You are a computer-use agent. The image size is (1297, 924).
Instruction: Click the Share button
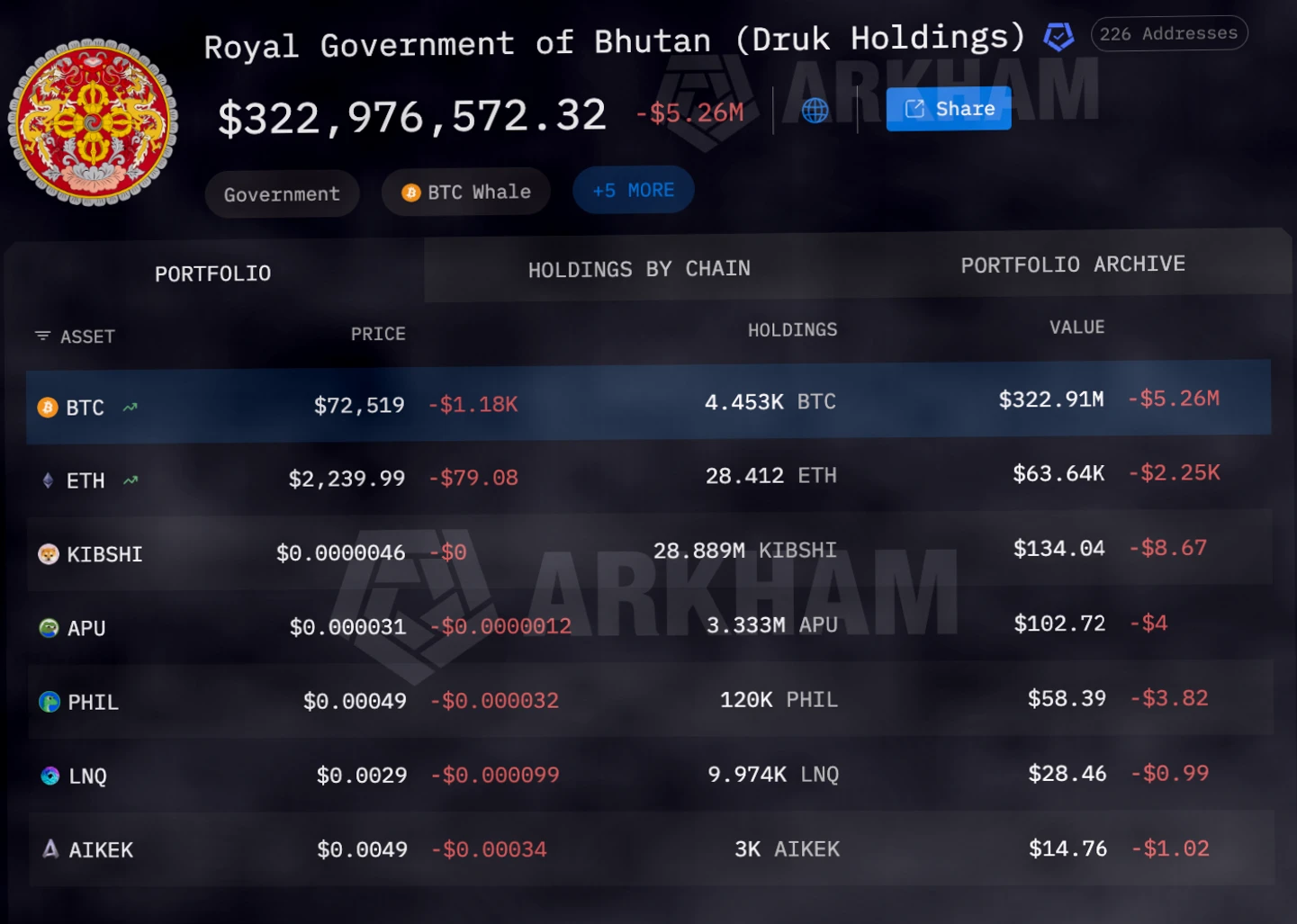coord(949,109)
